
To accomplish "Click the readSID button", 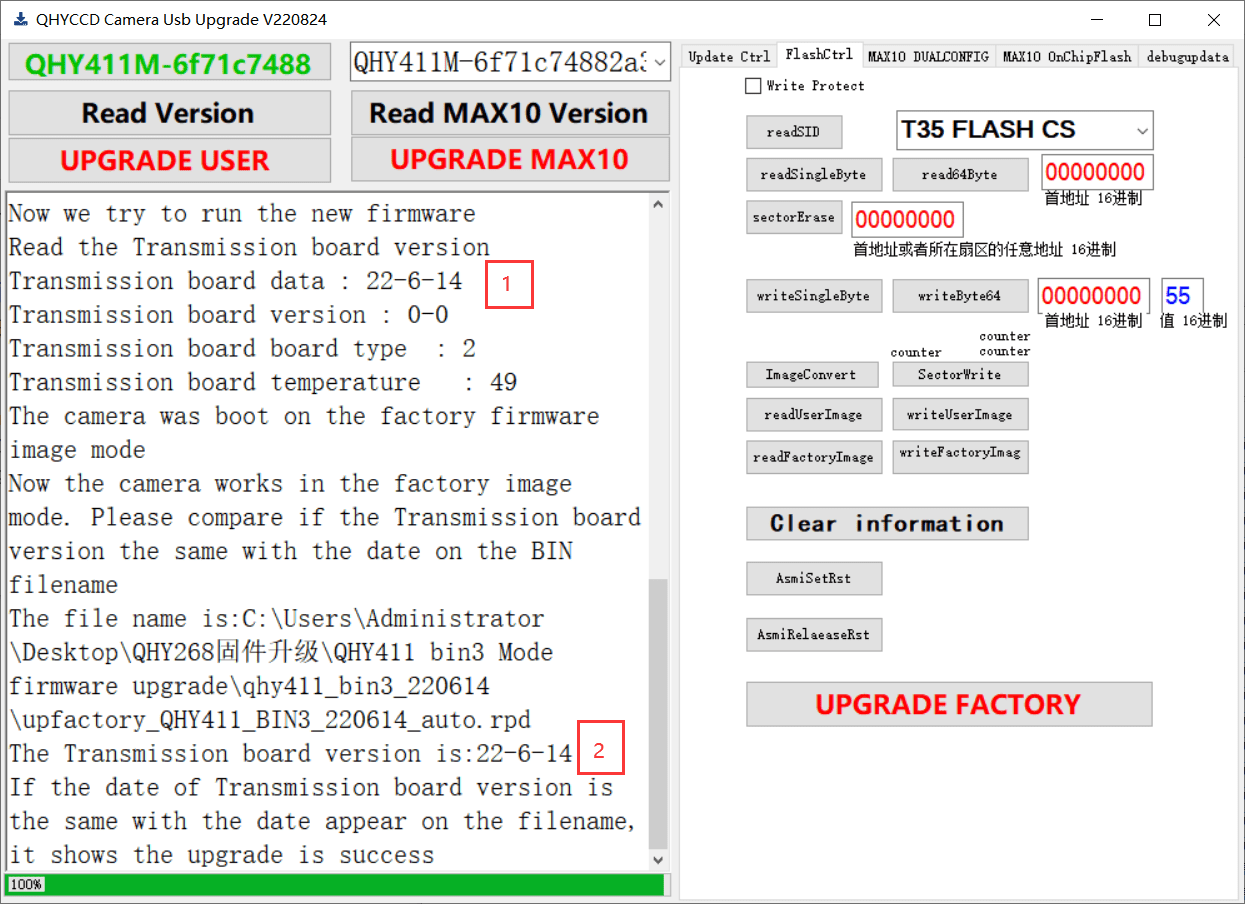I will [795, 131].
